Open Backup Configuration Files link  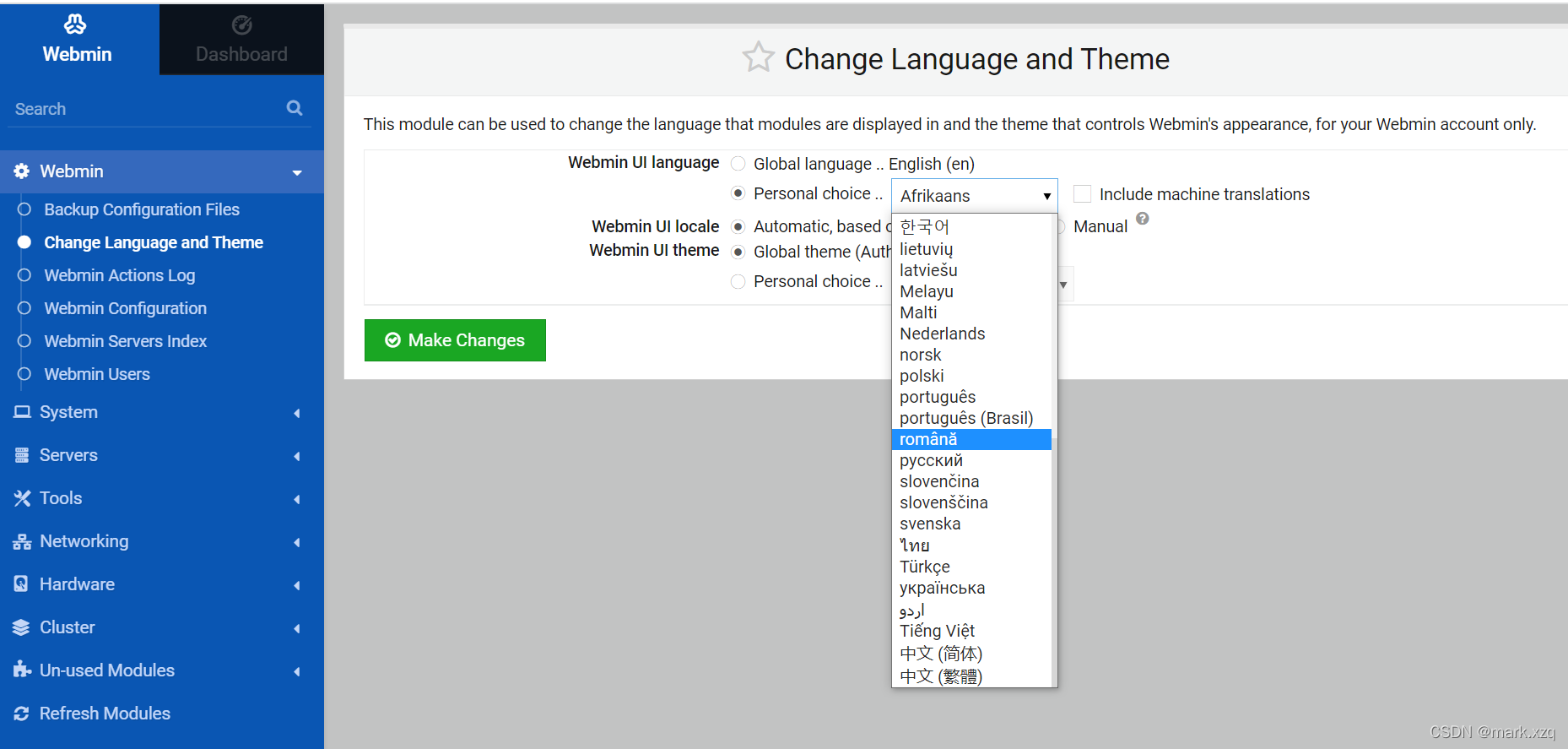coord(142,209)
